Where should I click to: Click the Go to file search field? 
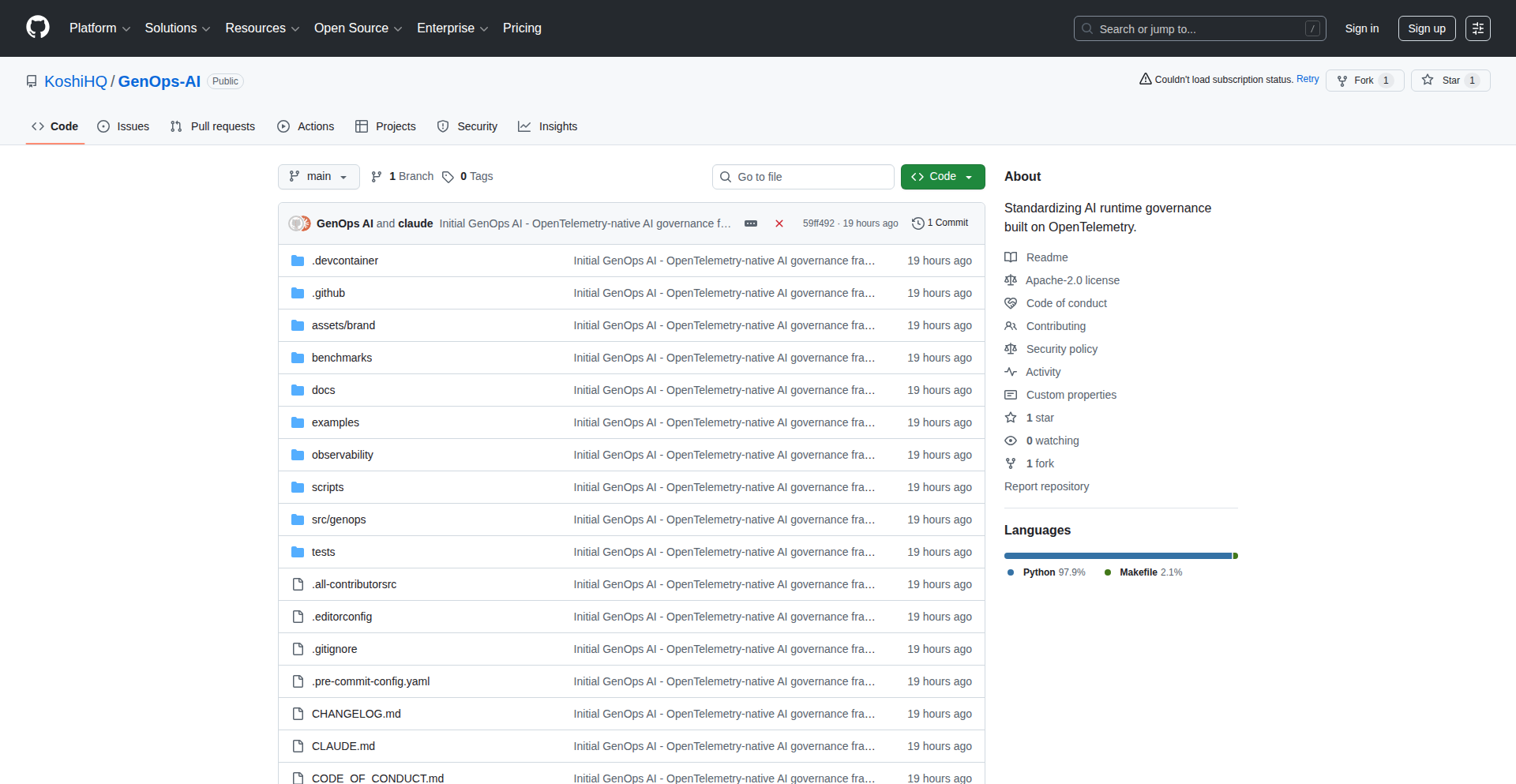click(x=803, y=176)
